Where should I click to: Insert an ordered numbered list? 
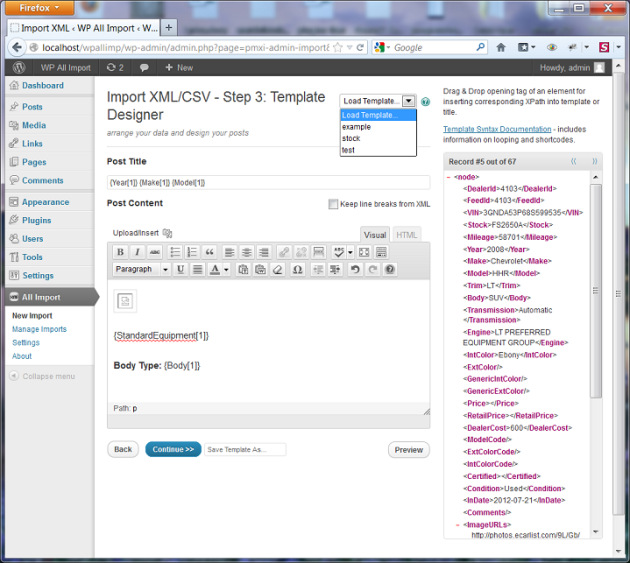192,252
